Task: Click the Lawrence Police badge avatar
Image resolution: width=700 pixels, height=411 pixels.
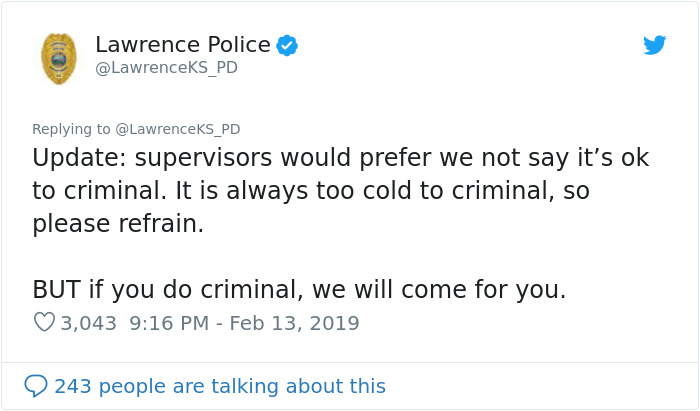Action: click(x=58, y=57)
